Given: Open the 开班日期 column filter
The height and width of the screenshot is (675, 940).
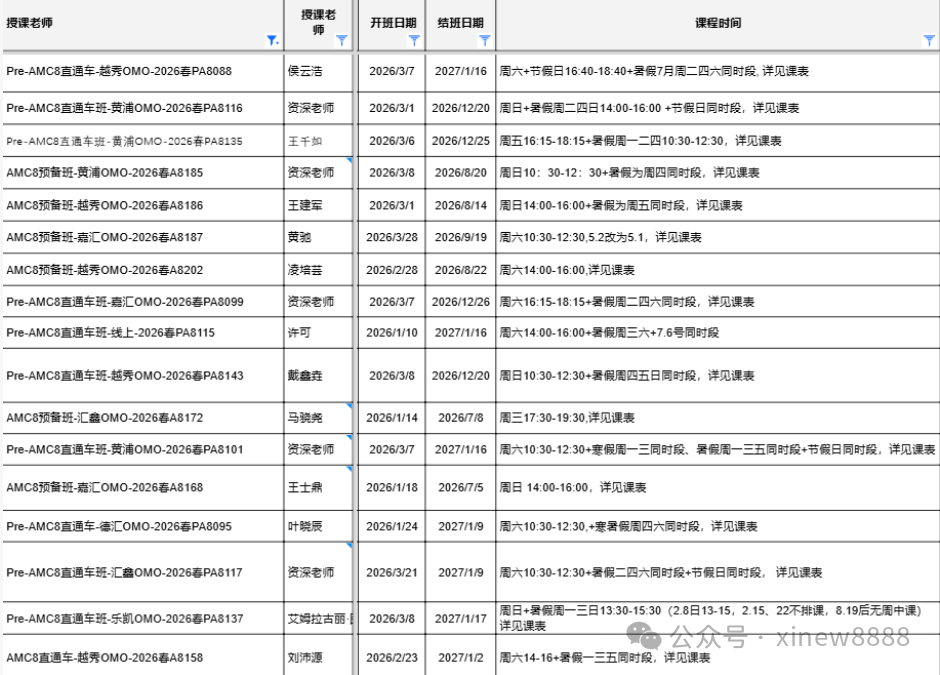Looking at the screenshot, I should [x=414, y=40].
